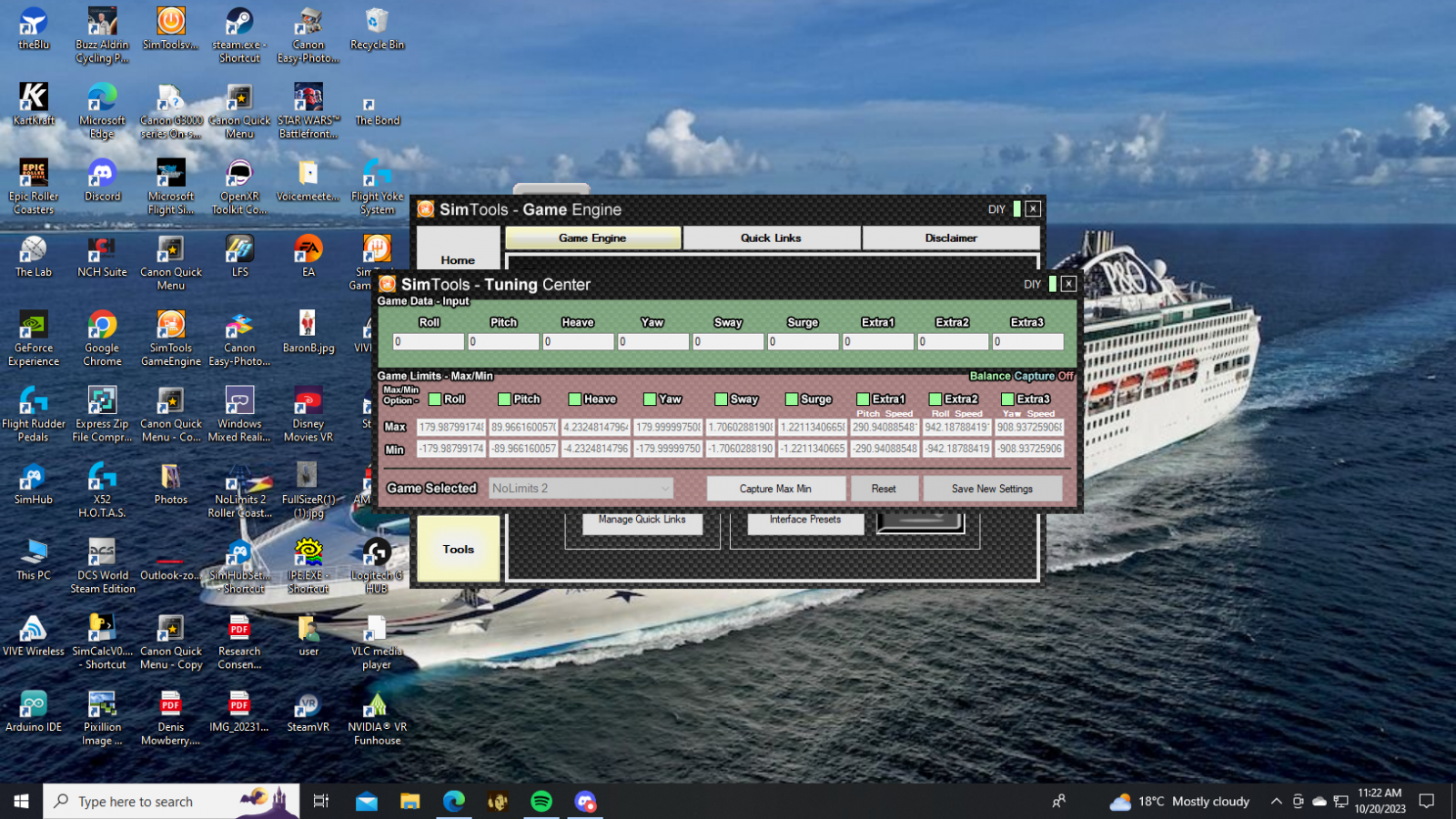
Task: Toggle the Heave Max/Min option checkbox
Action: click(575, 399)
